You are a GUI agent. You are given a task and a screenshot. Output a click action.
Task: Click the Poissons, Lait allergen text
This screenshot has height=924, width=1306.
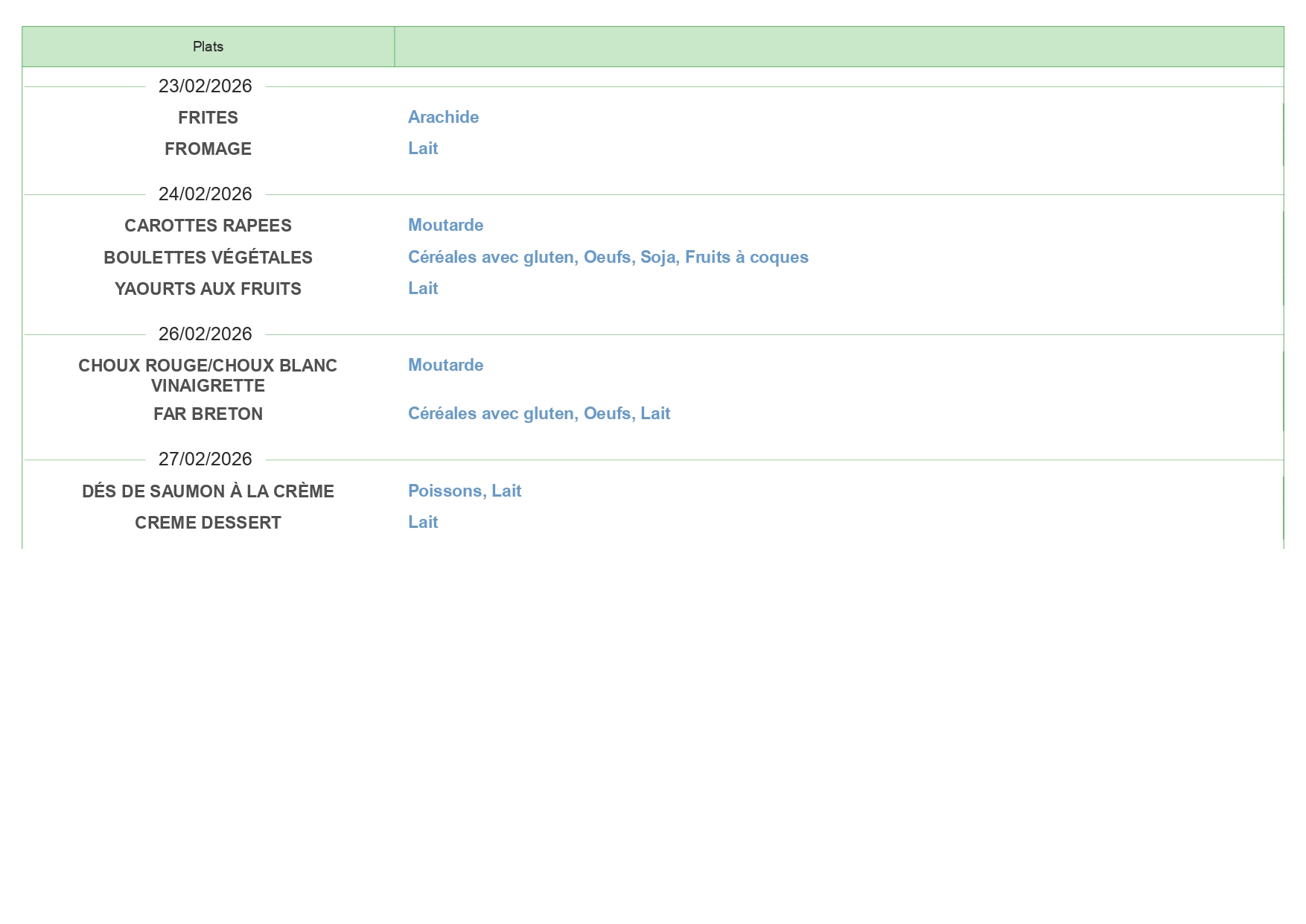pos(464,491)
